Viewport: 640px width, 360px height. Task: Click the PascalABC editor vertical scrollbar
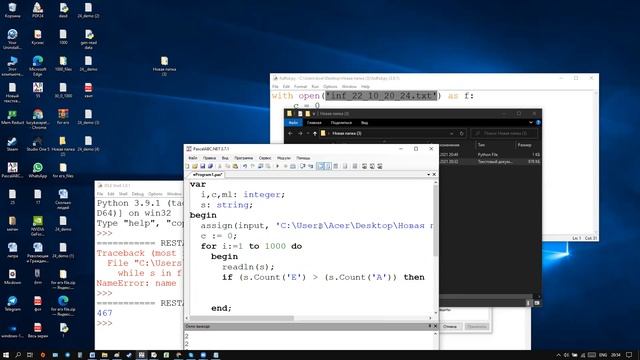click(436, 220)
